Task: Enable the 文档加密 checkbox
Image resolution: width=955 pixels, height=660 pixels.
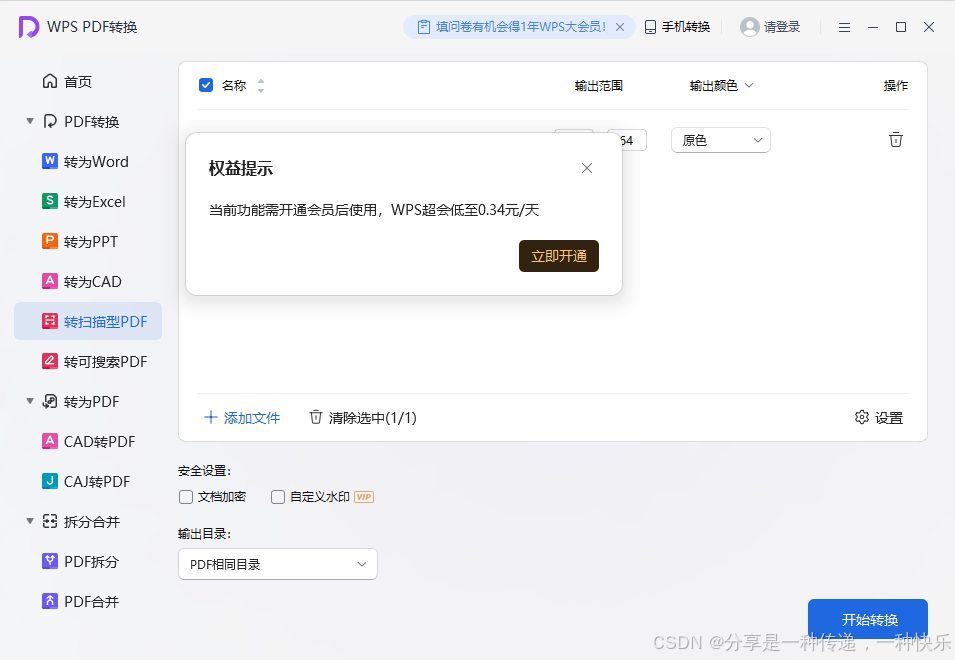Action: [186, 497]
